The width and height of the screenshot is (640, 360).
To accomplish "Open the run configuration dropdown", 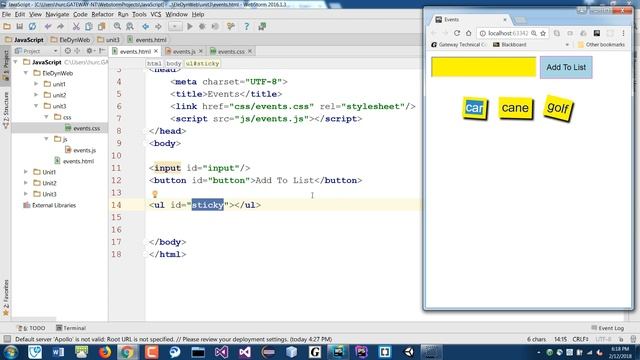I will point(175,27).
